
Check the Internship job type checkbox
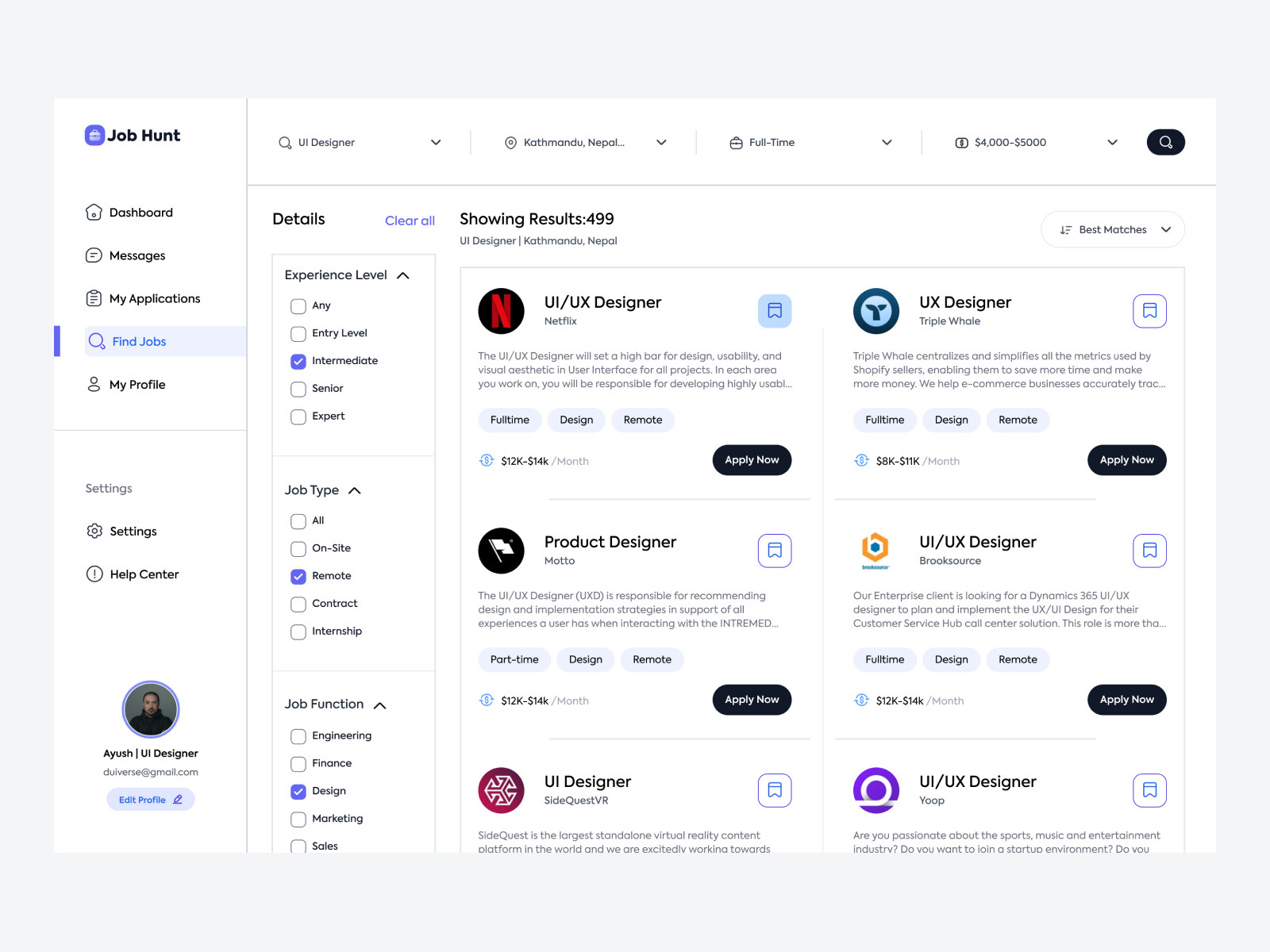[x=298, y=632]
